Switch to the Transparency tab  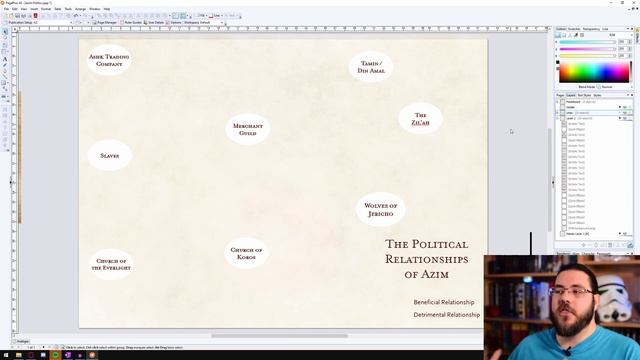591,29
